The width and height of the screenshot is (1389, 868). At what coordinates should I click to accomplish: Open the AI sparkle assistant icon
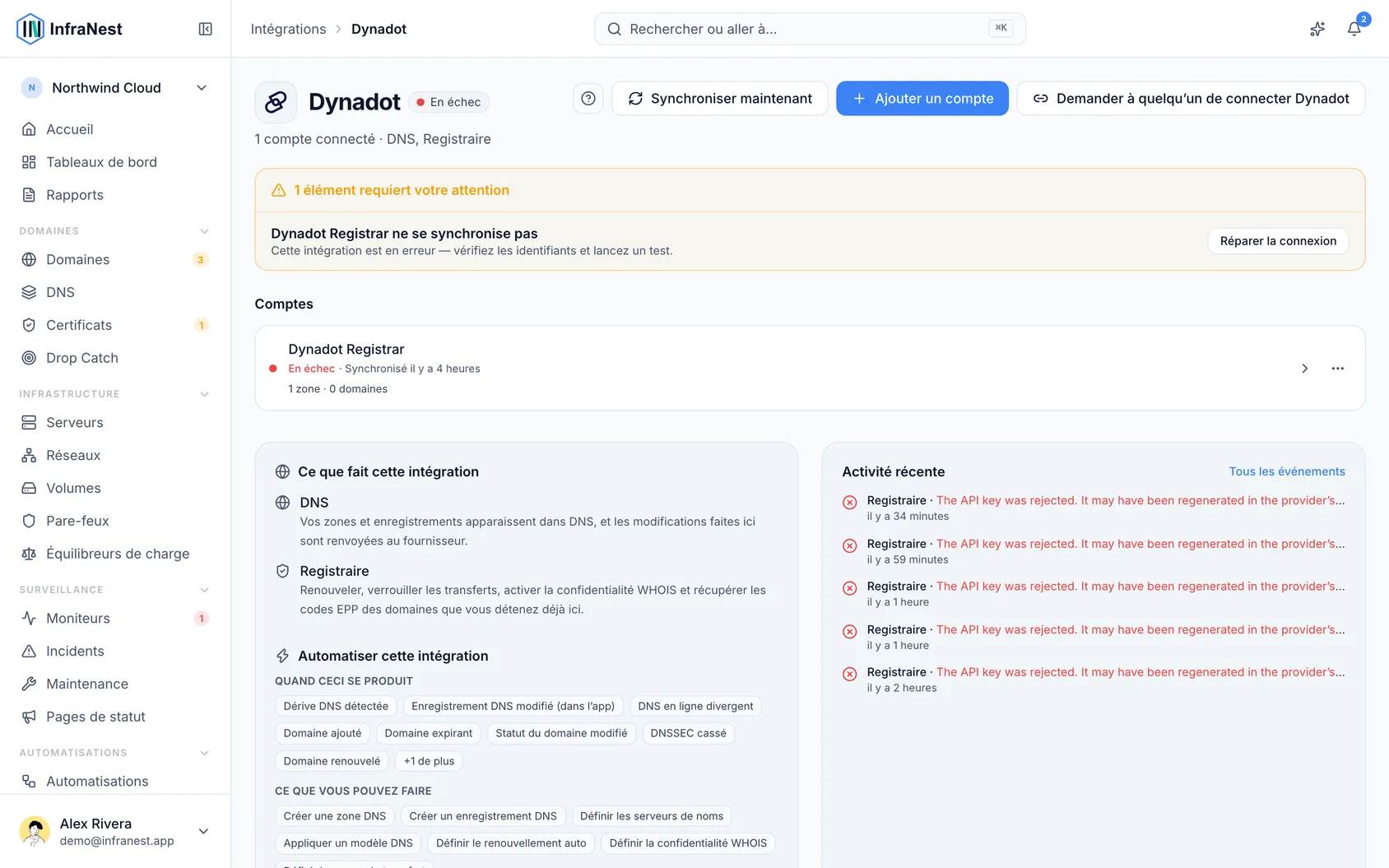tap(1317, 29)
